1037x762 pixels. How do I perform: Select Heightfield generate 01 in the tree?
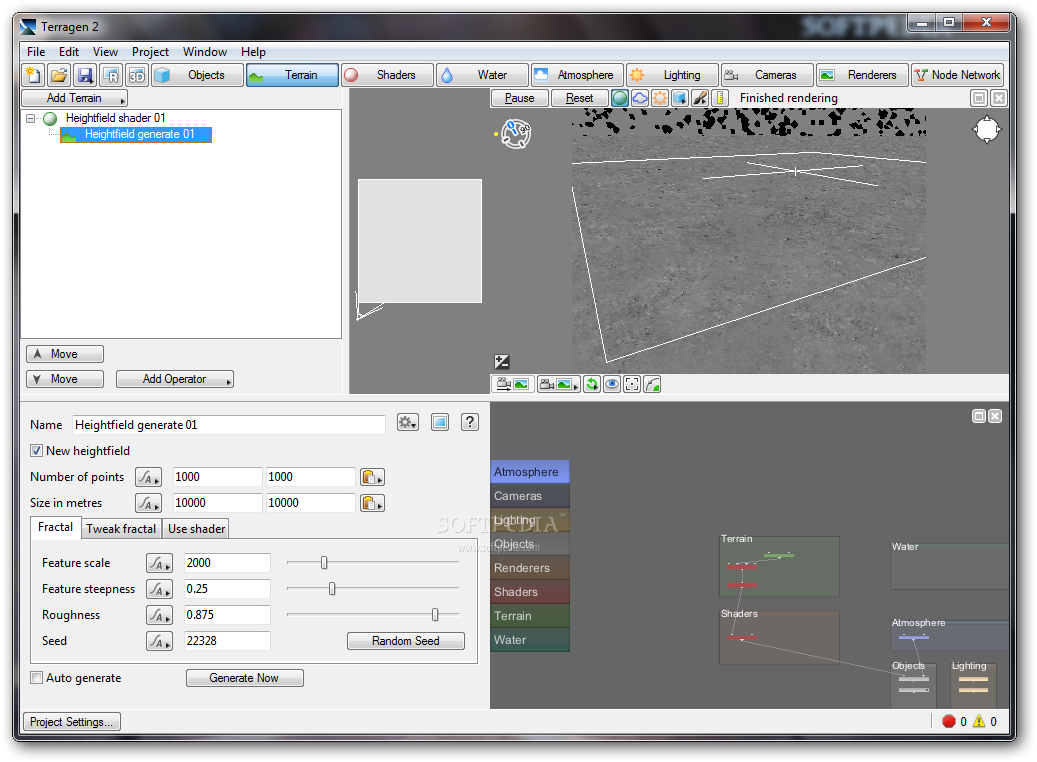coord(136,135)
